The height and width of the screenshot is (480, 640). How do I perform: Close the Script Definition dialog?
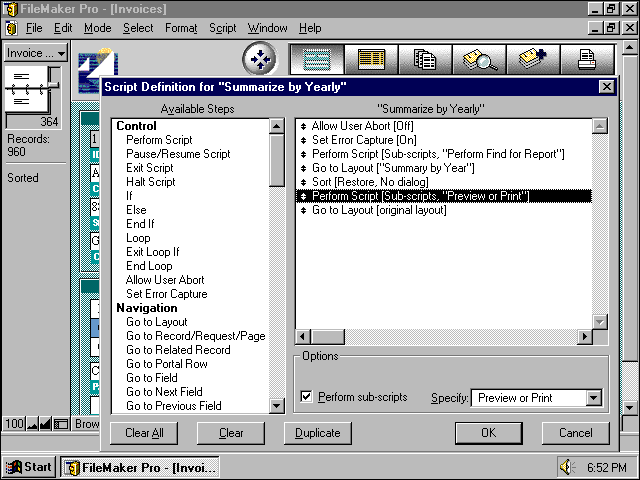pos(607,87)
